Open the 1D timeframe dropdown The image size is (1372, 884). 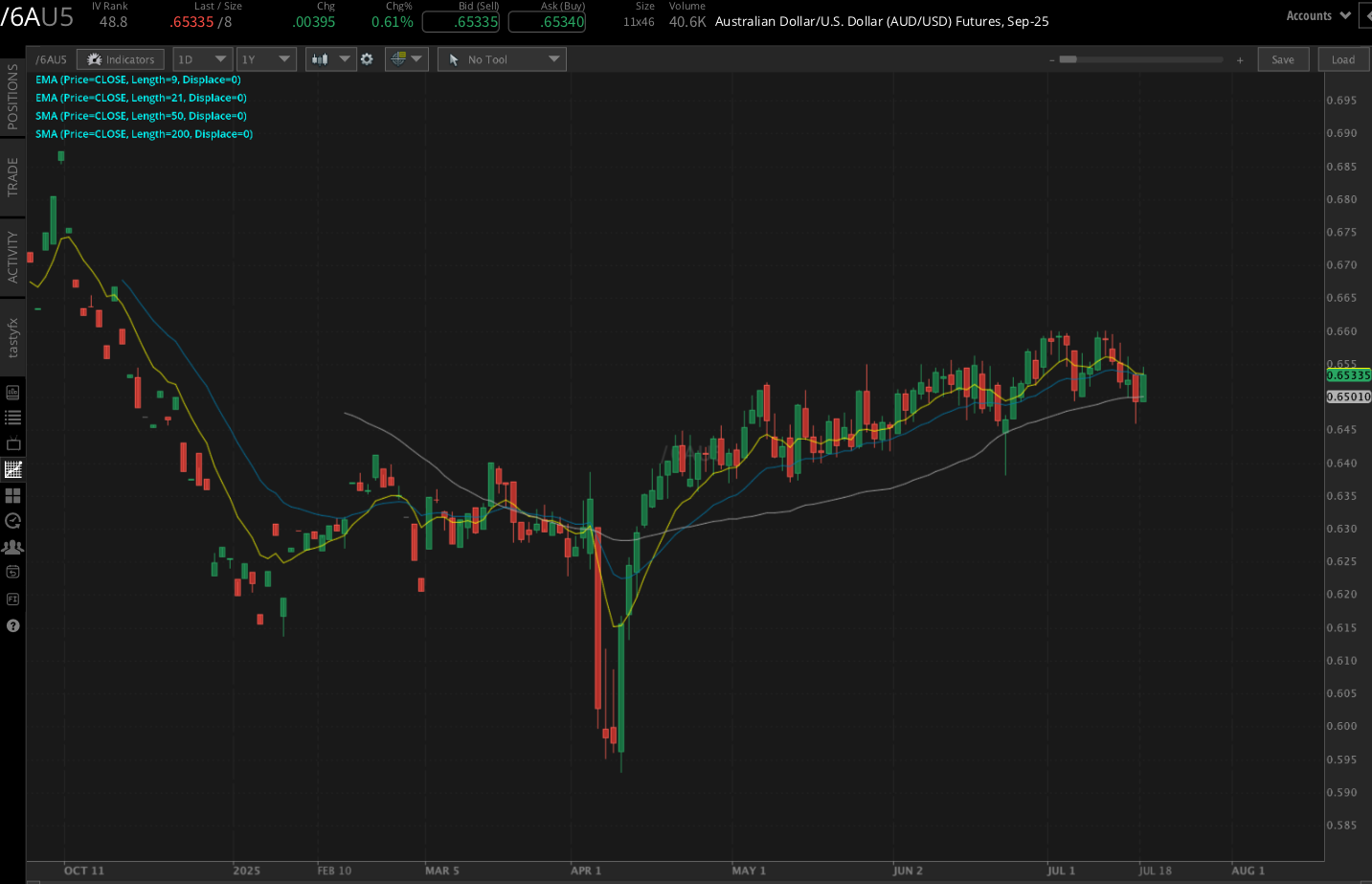pyautogui.click(x=202, y=58)
